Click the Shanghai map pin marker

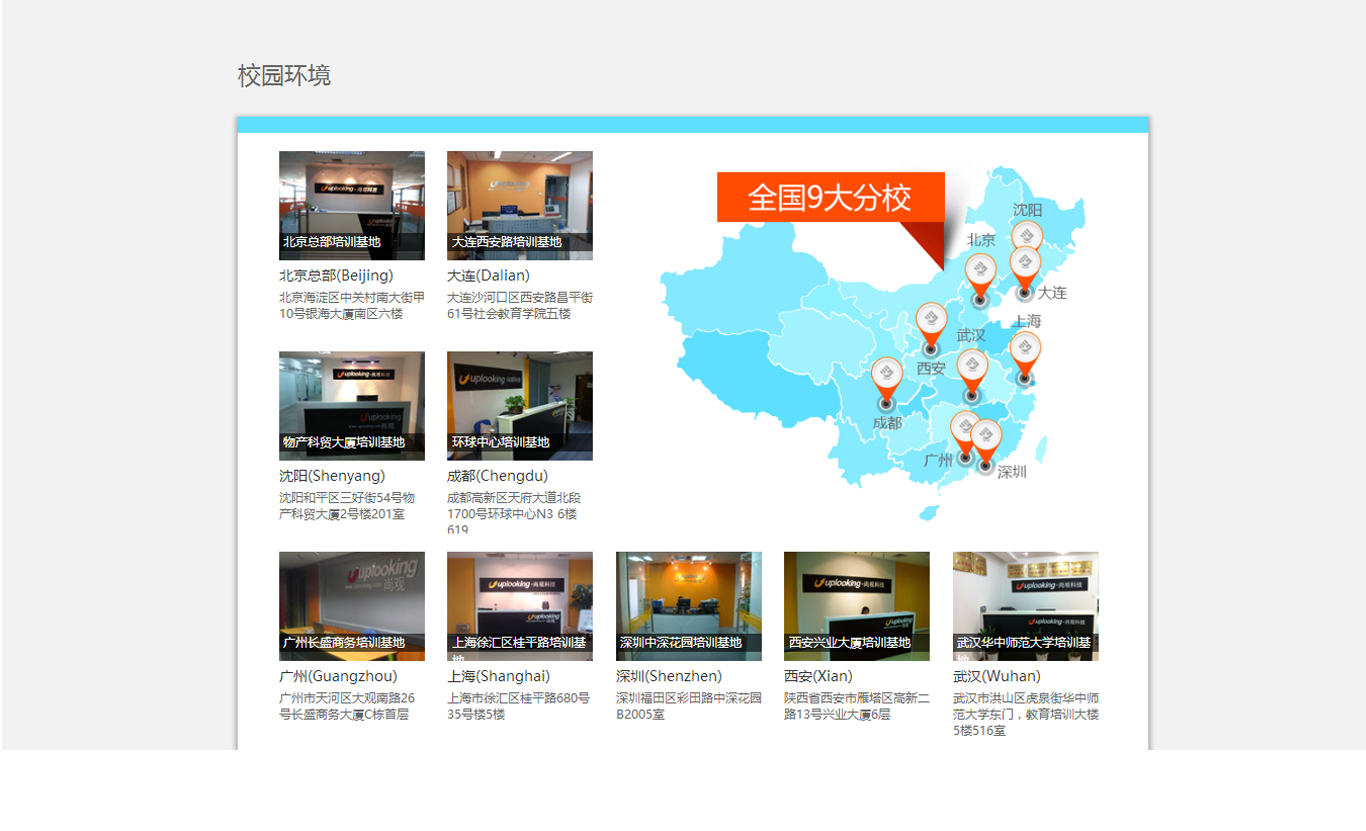(1025, 357)
